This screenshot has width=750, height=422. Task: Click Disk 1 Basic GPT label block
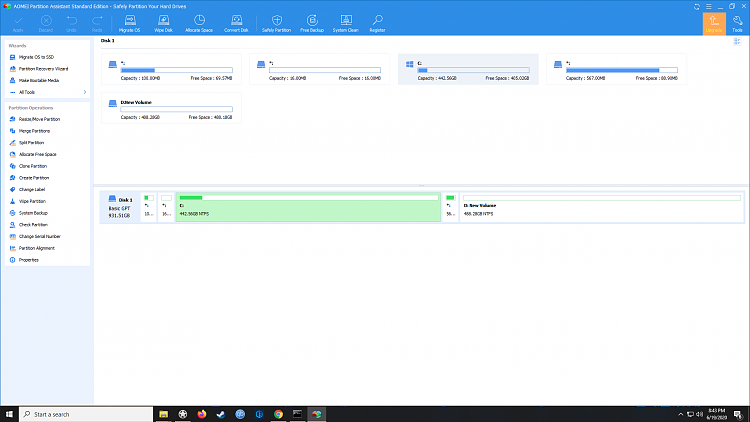[120, 207]
